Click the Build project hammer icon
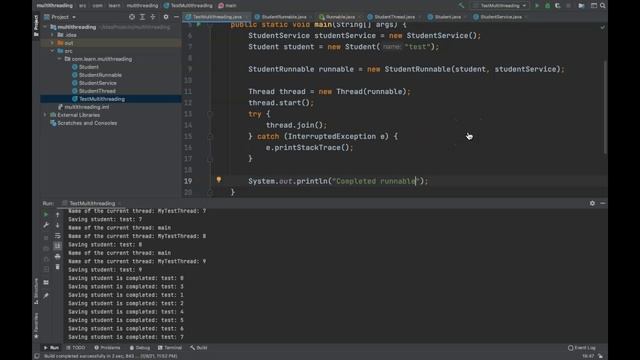 tap(461, 6)
